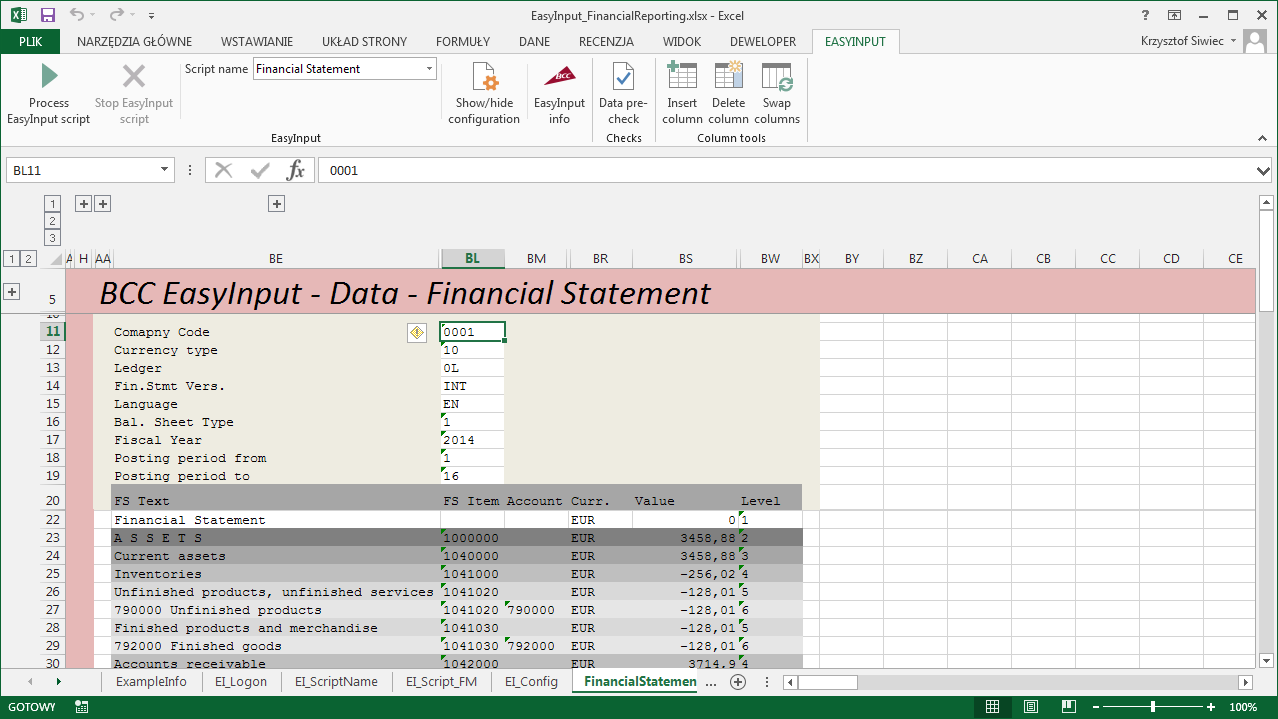
Task: Click the Stop EasyInput script icon
Action: pyautogui.click(x=134, y=76)
